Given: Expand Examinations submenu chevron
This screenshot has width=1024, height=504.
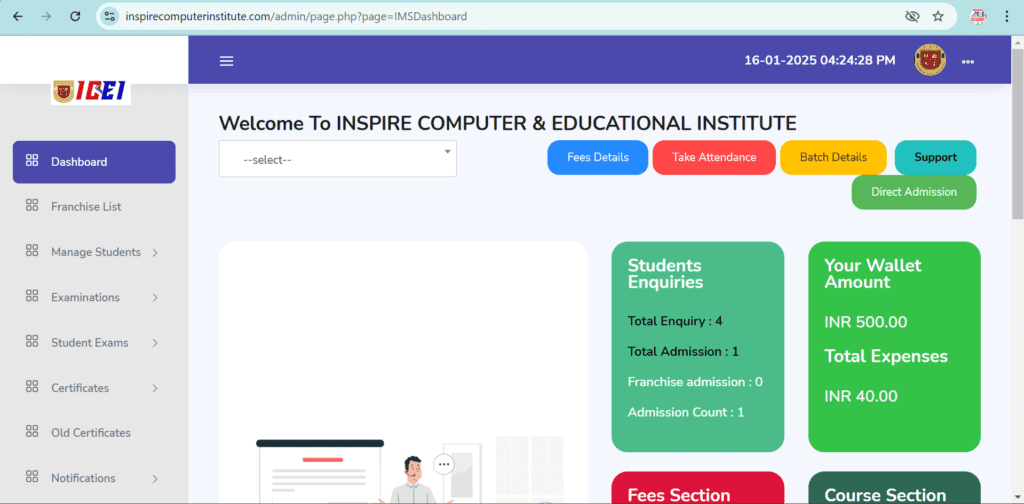Looking at the screenshot, I should pos(155,298).
